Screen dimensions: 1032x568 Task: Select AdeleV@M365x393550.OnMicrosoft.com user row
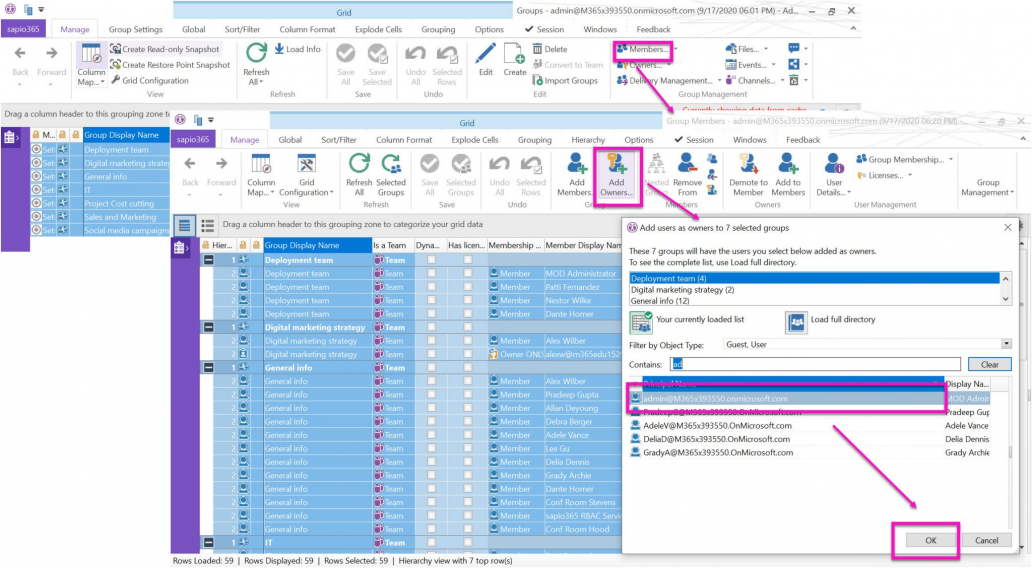point(810,425)
